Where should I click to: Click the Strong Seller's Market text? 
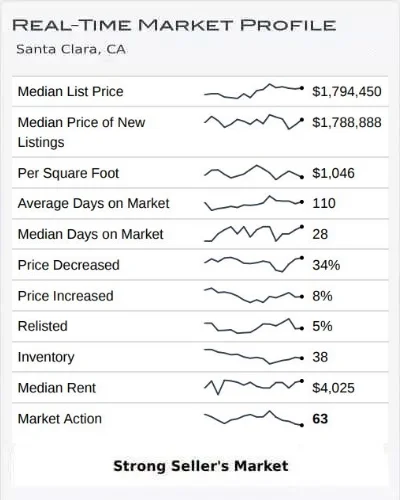[x=201, y=466]
